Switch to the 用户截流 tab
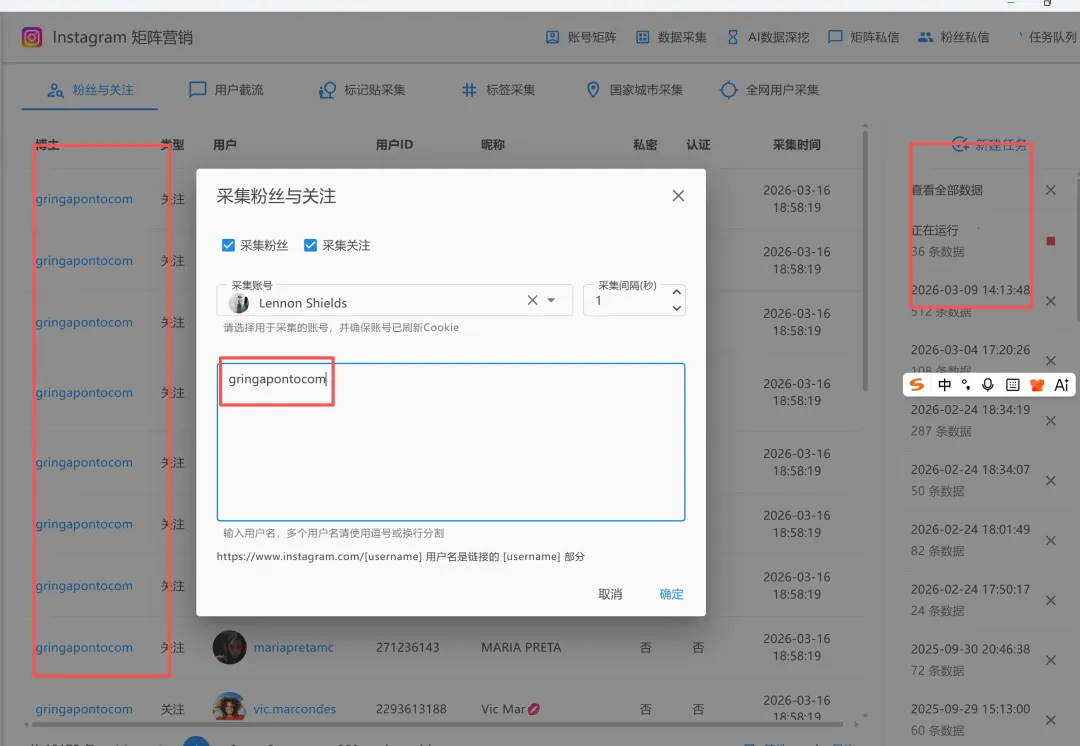The width and height of the screenshot is (1080, 746). tap(227, 89)
